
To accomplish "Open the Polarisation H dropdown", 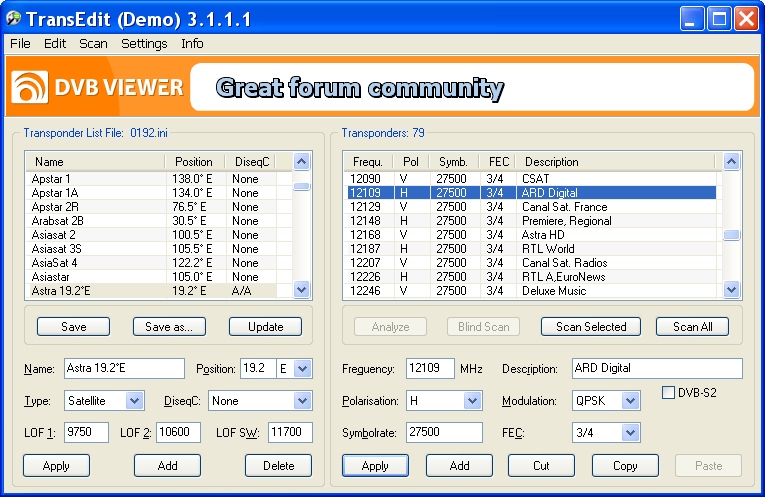I will 472,401.
